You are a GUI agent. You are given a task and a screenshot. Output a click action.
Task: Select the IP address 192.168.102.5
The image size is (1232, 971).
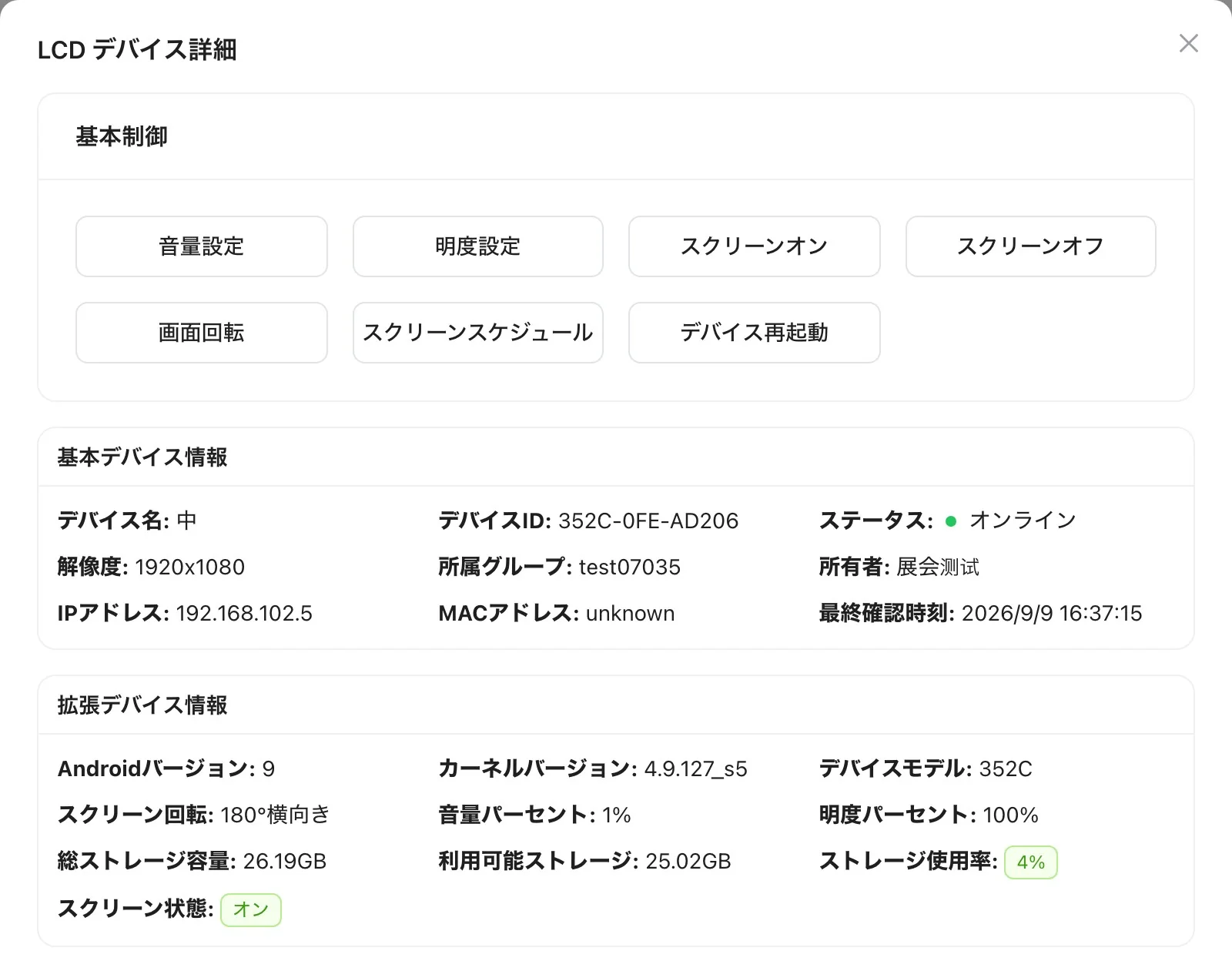coord(244,614)
